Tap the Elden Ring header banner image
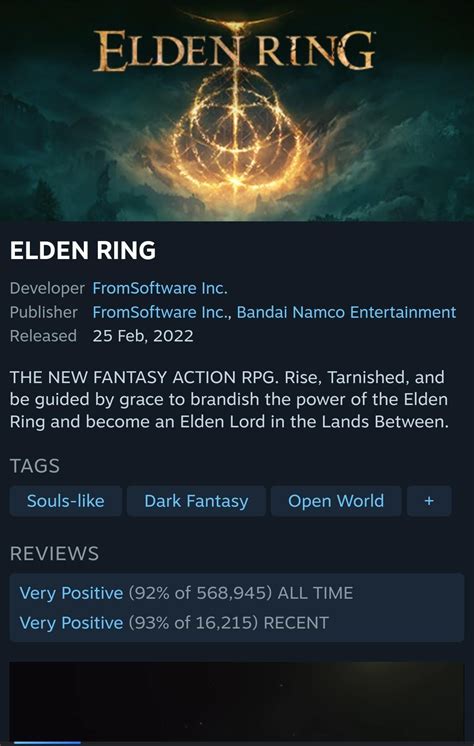The height and width of the screenshot is (746, 474). coord(237,110)
